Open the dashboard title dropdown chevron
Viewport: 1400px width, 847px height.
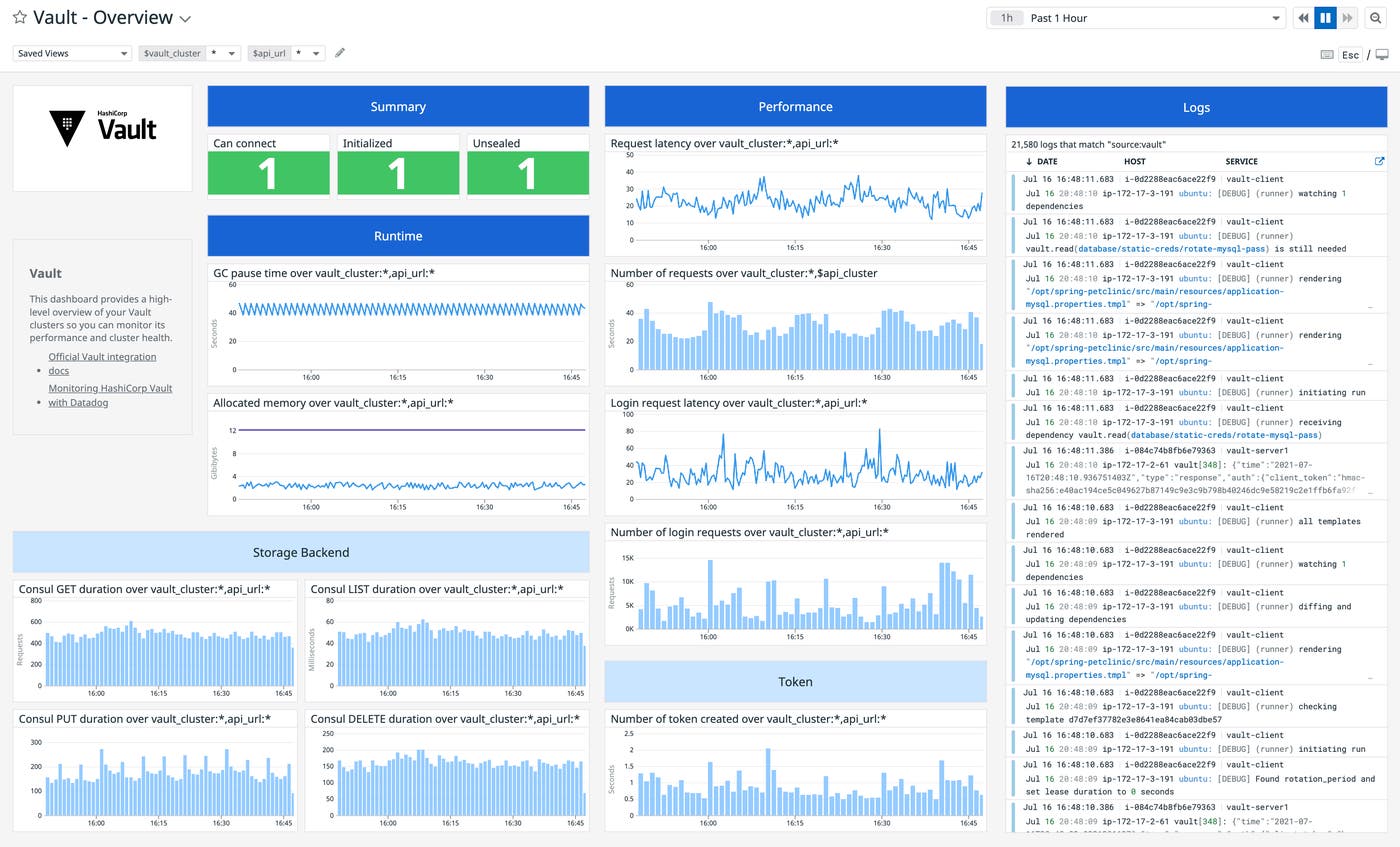(x=185, y=17)
